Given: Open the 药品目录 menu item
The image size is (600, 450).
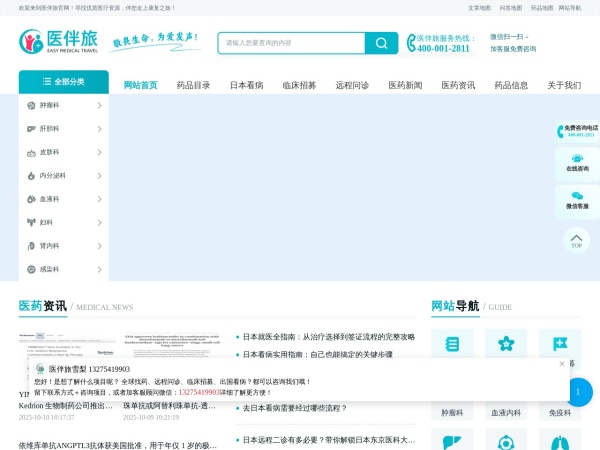Looking at the screenshot, I should pyautogui.click(x=193, y=85).
